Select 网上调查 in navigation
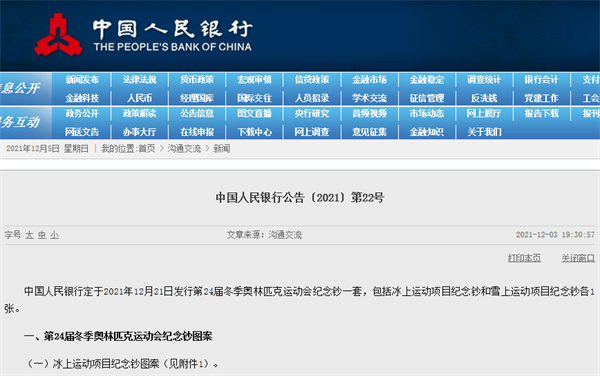 312,132
